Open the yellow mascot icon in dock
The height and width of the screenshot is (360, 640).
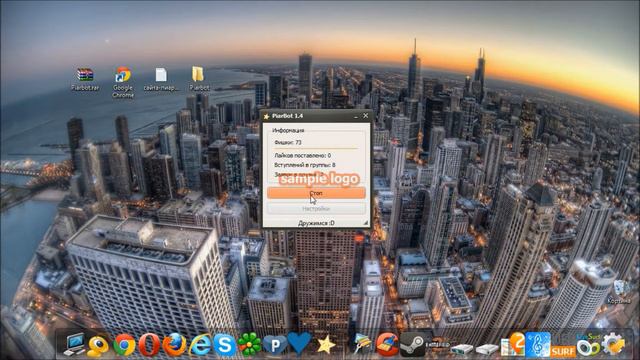pos(98,346)
